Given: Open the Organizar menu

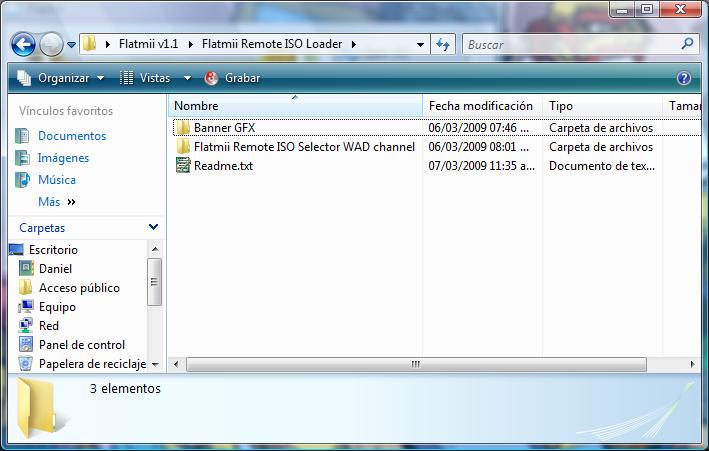Looking at the screenshot, I should pos(61,78).
